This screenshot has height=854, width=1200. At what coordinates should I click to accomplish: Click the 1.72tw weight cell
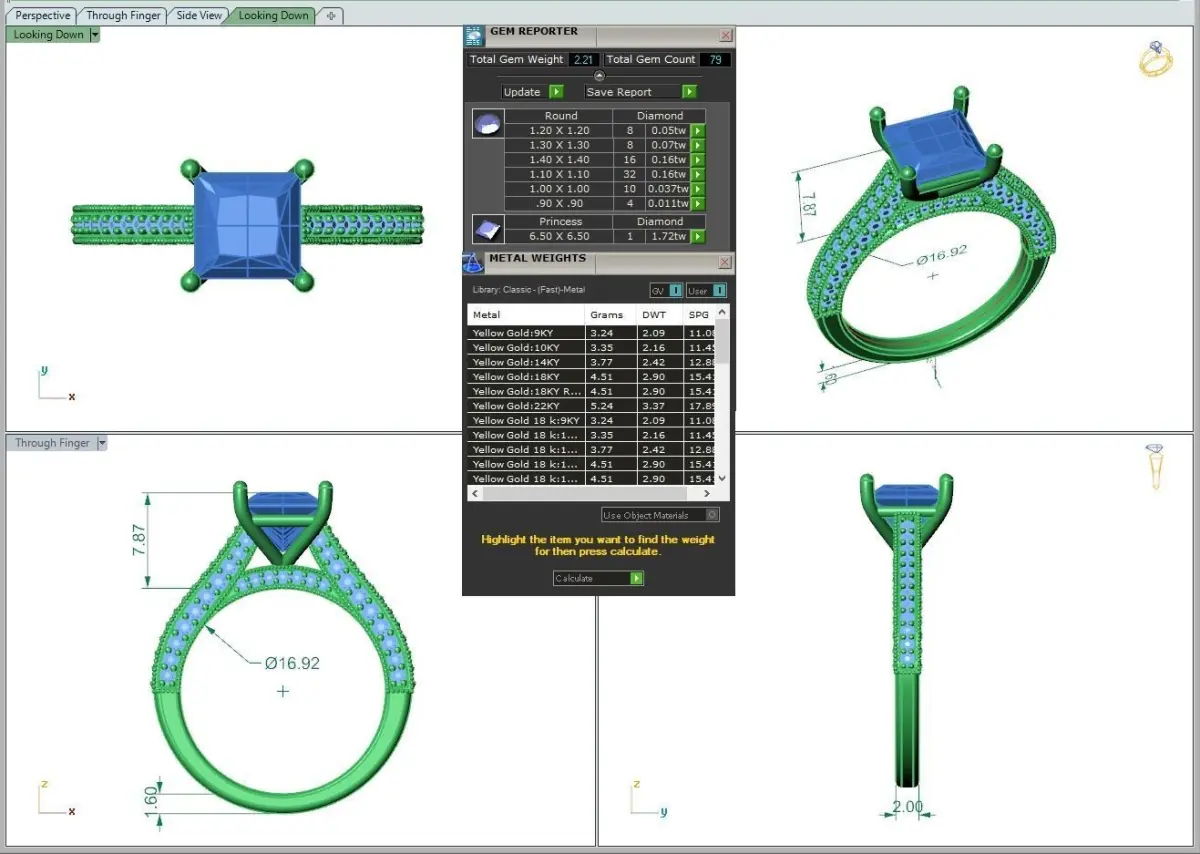(668, 237)
